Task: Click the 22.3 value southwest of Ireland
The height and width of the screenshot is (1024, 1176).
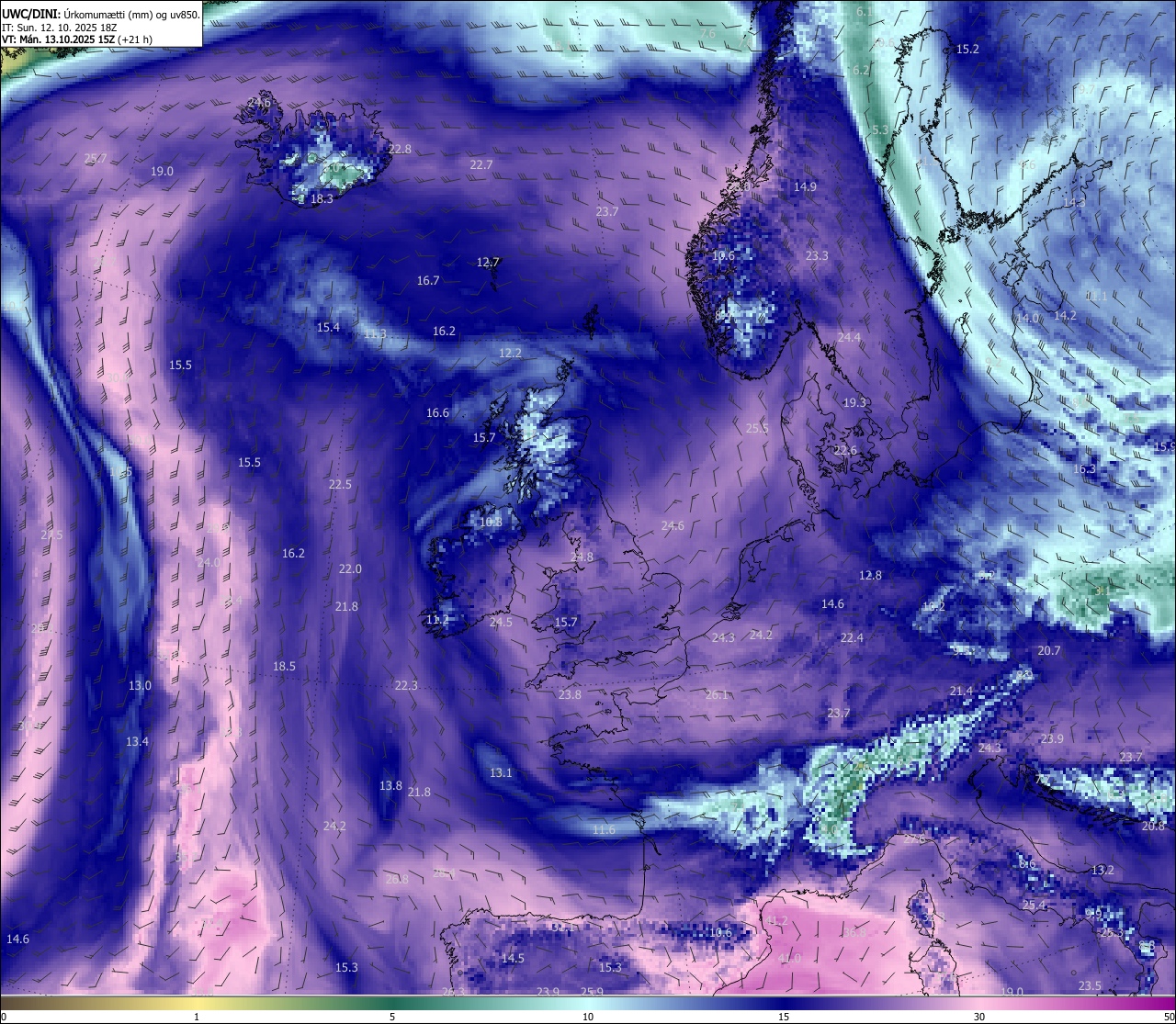Action: pos(406,685)
